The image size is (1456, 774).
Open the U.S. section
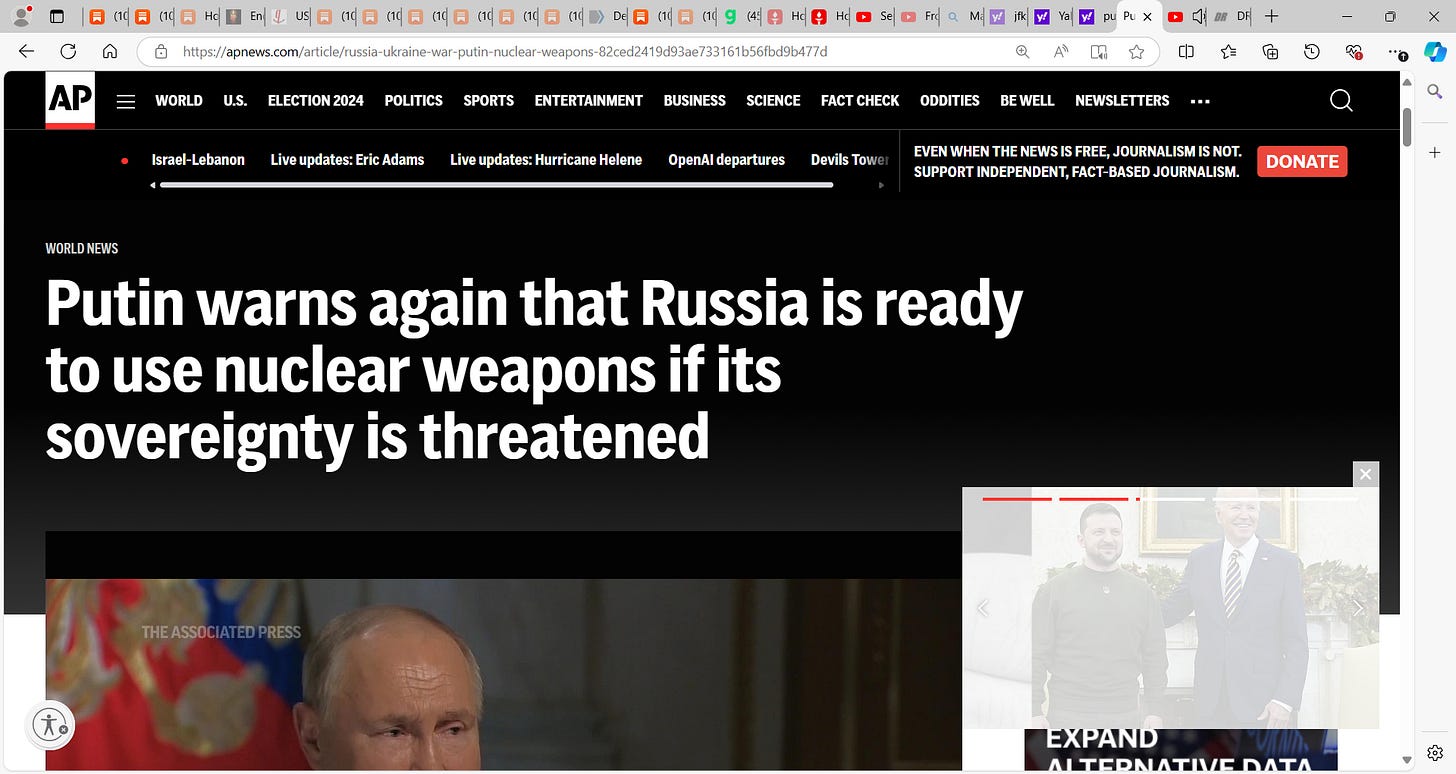click(235, 101)
